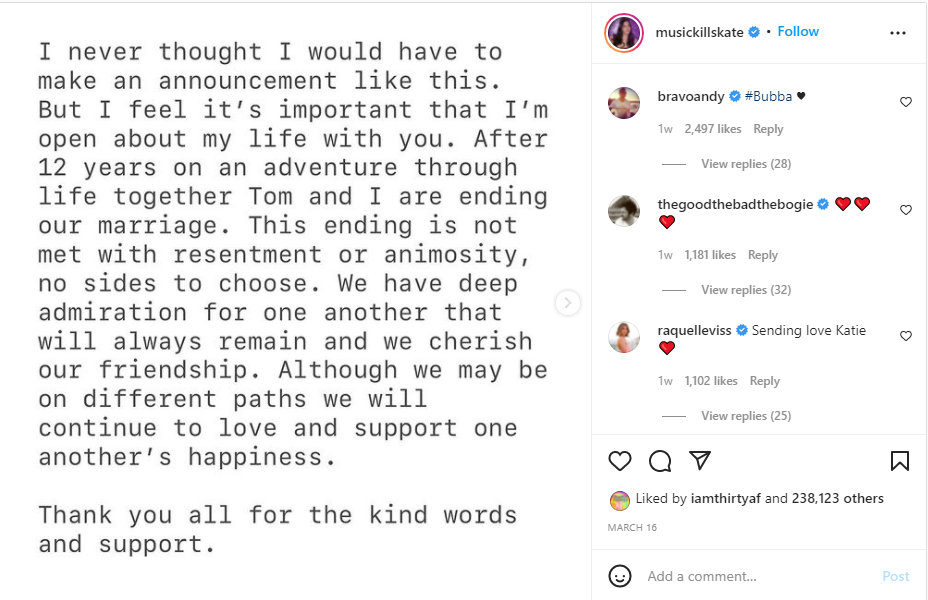Like raquelleviss's comment

point(906,336)
